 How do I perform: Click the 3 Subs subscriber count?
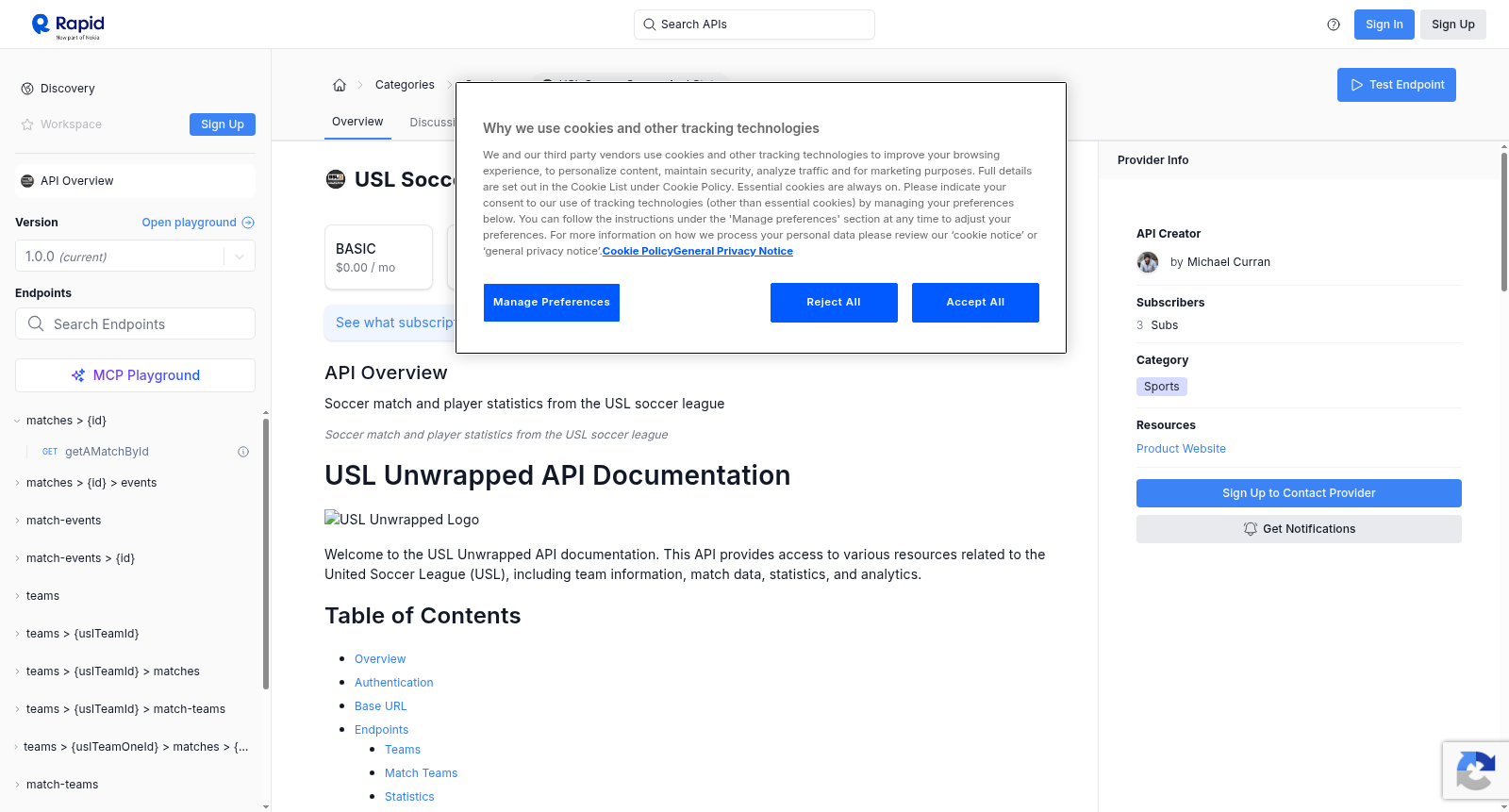1157,325
